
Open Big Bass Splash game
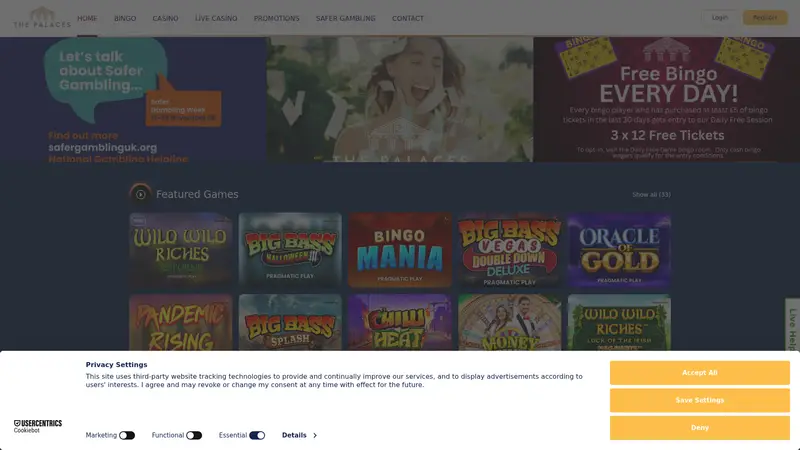click(290, 322)
